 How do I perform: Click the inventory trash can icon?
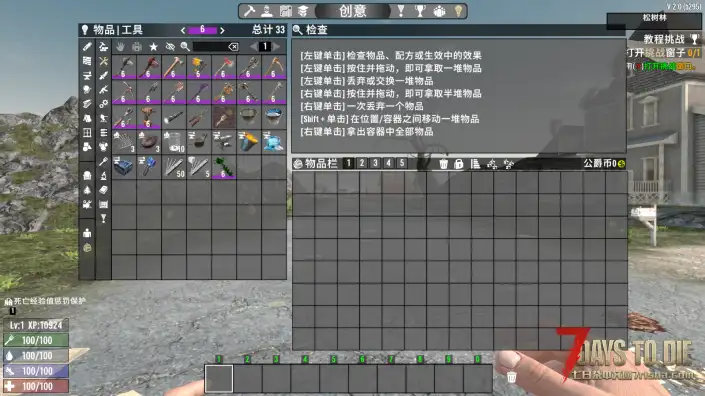[443, 164]
